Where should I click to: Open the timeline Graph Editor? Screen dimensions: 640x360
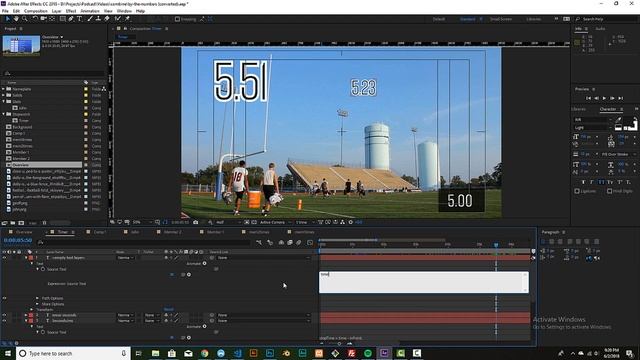click(x=310, y=242)
